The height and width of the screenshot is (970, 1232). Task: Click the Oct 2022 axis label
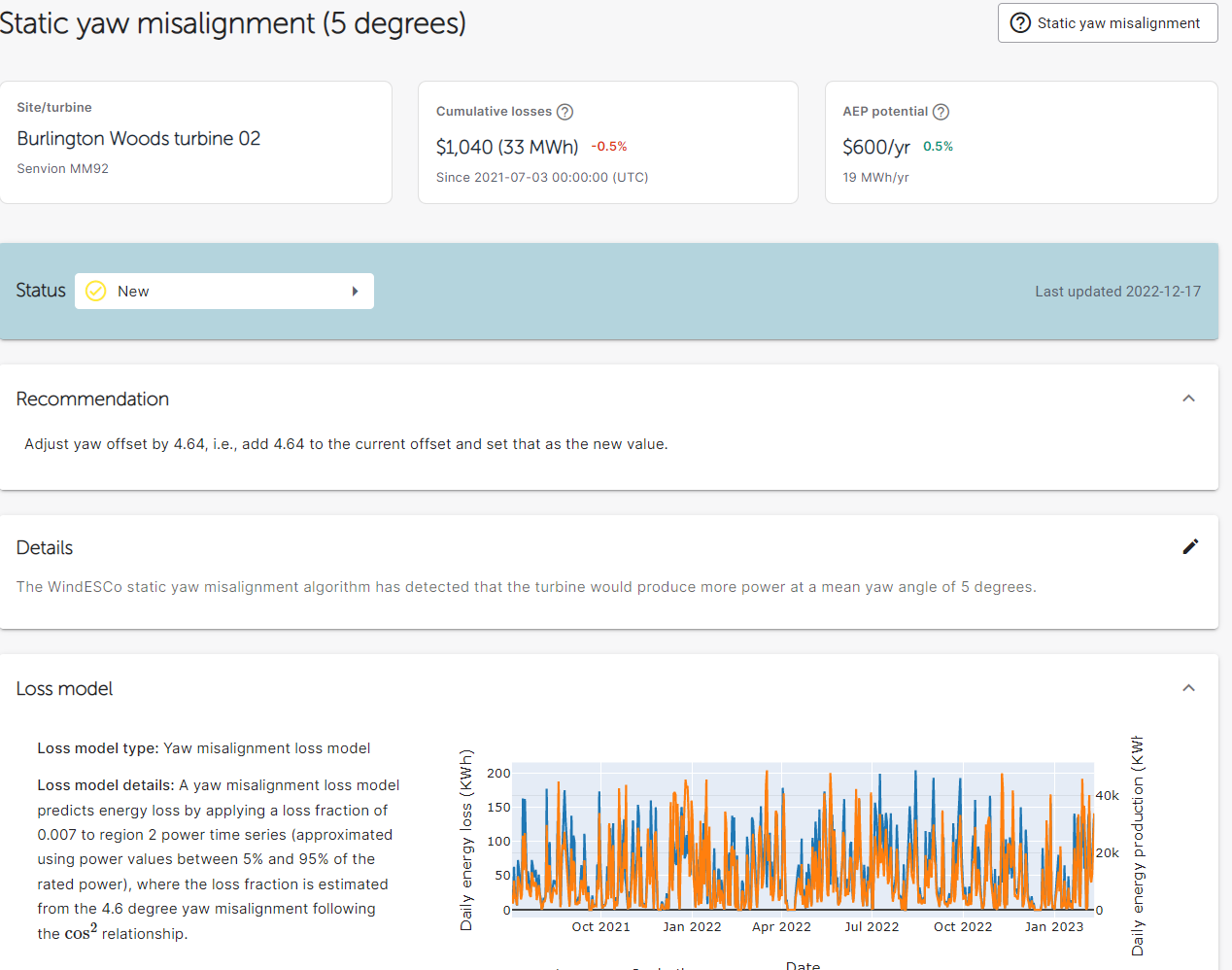click(963, 926)
